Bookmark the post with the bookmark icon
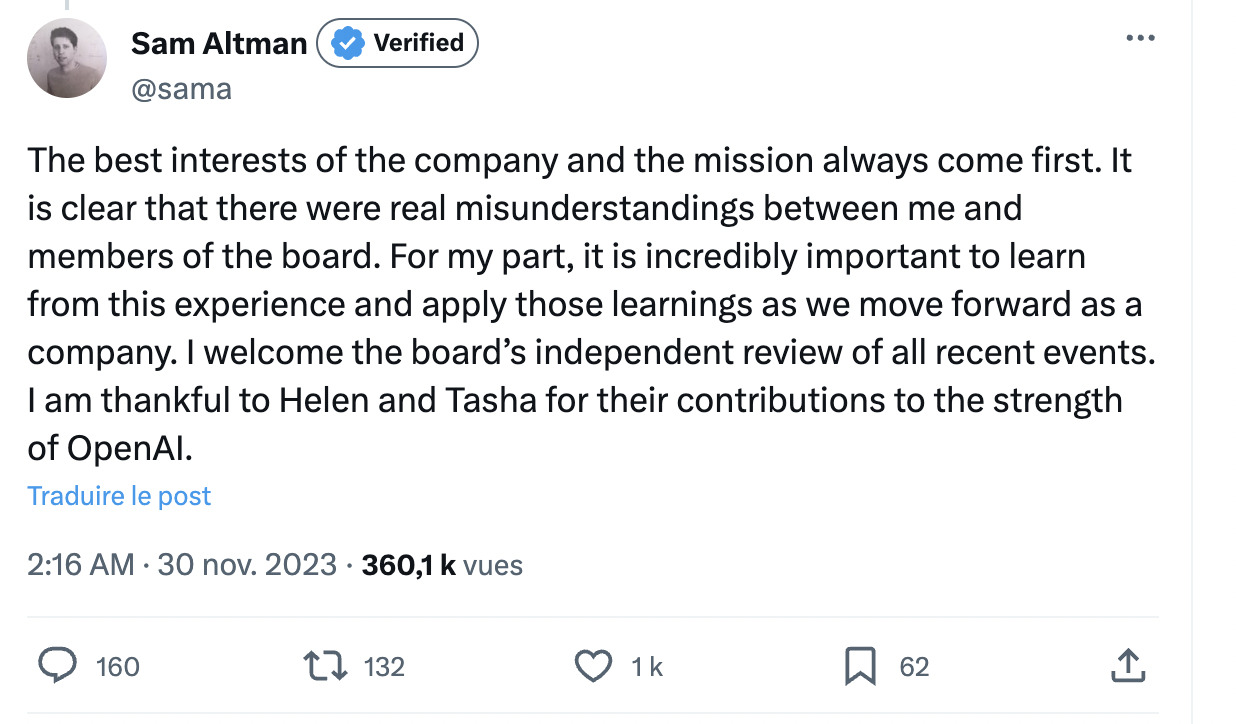Image resolution: width=1236 pixels, height=724 pixels. tap(860, 666)
